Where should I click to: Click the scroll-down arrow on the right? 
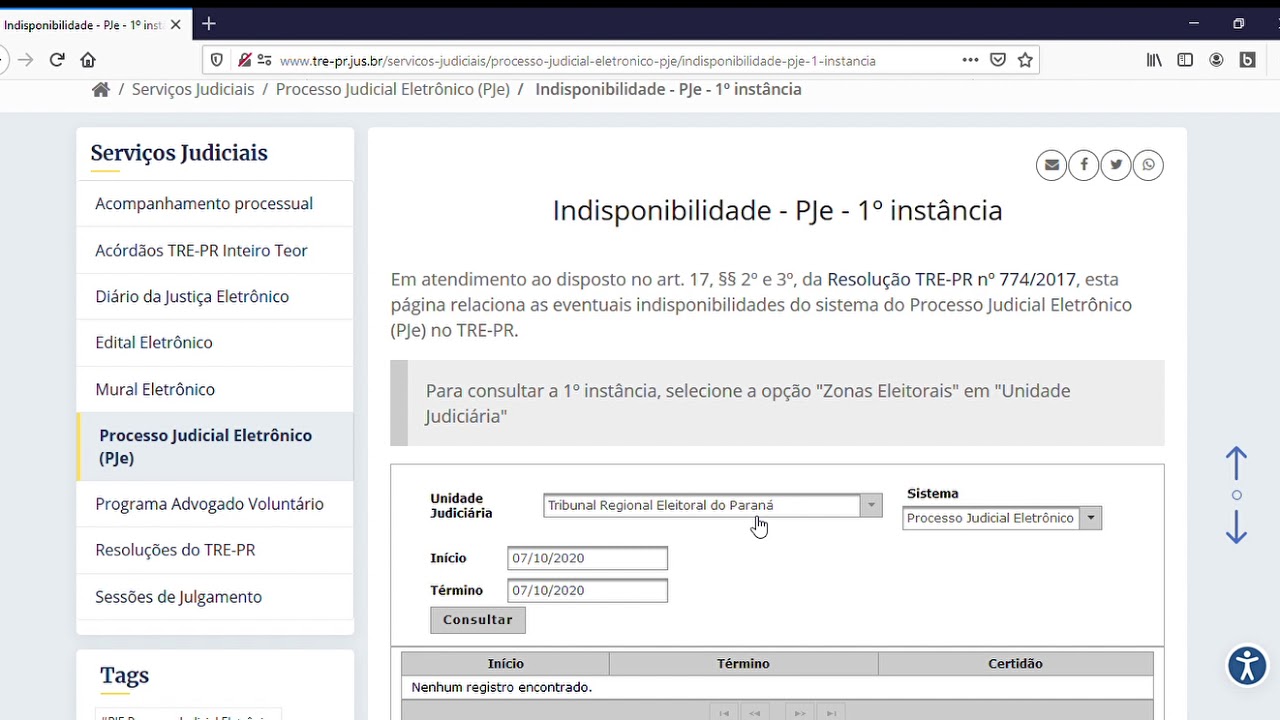1236,527
